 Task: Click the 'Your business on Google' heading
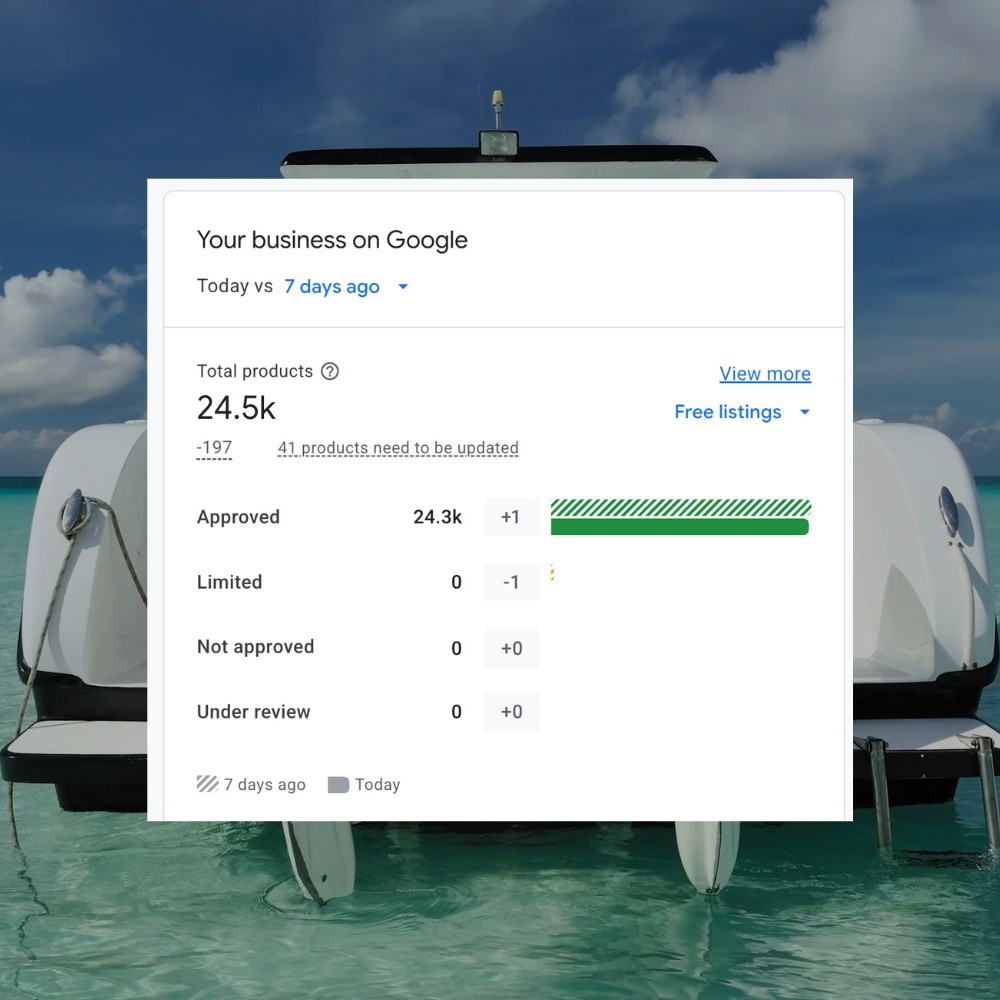[x=332, y=240]
